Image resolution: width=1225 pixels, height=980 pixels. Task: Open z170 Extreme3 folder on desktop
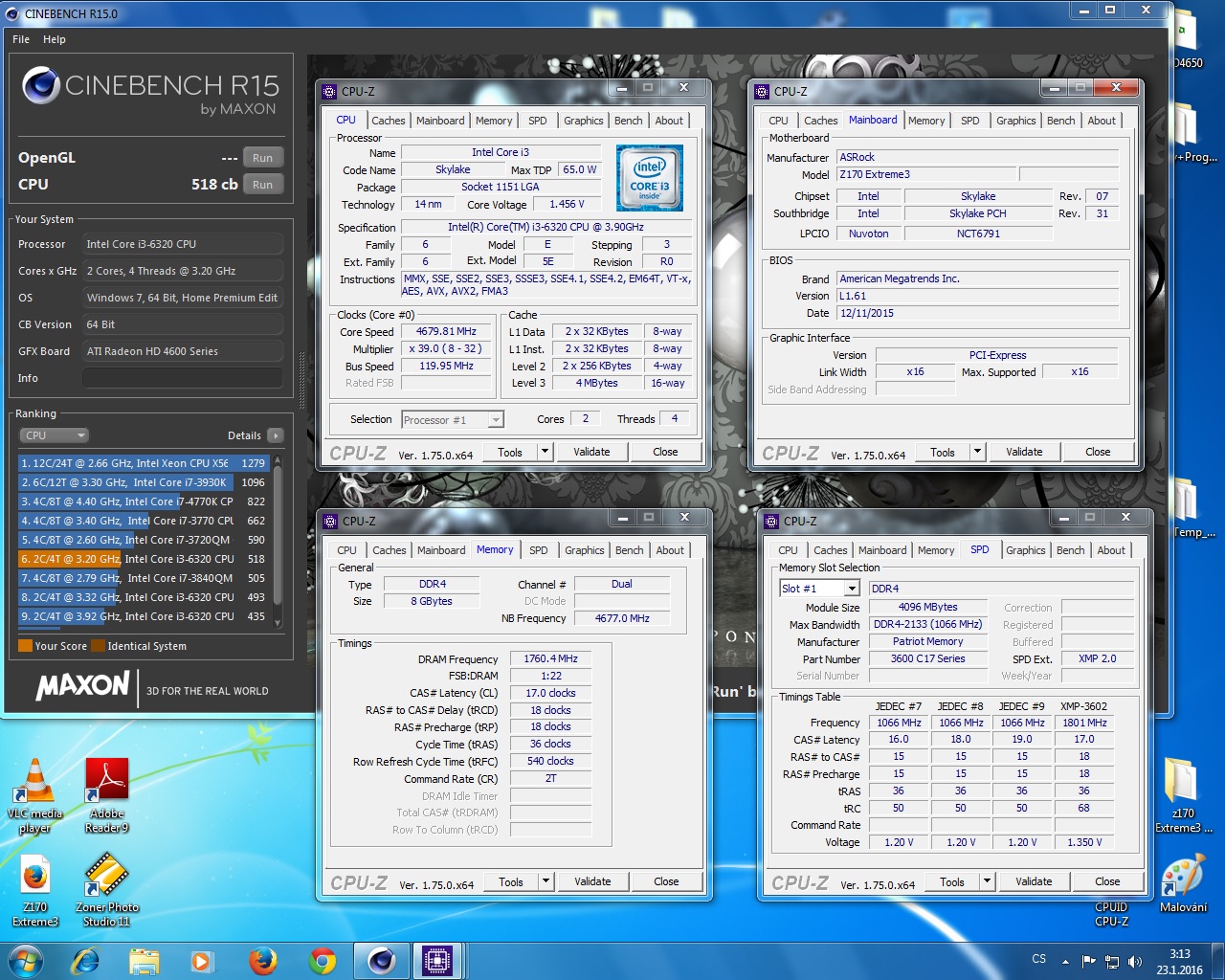1183,794
